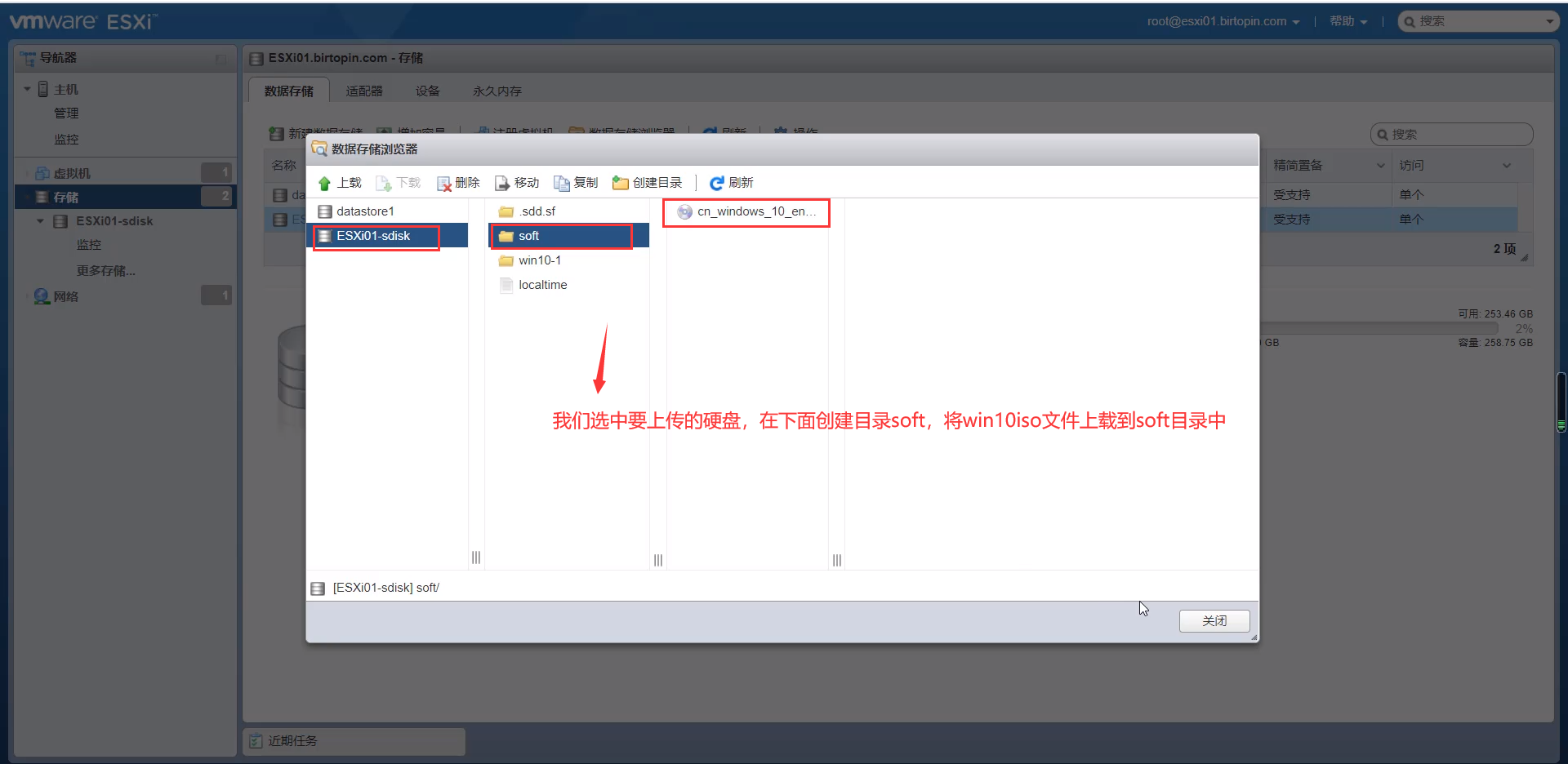Click the .sdd.sf folder icon
Screen dimensions: 1568x764
506,211
